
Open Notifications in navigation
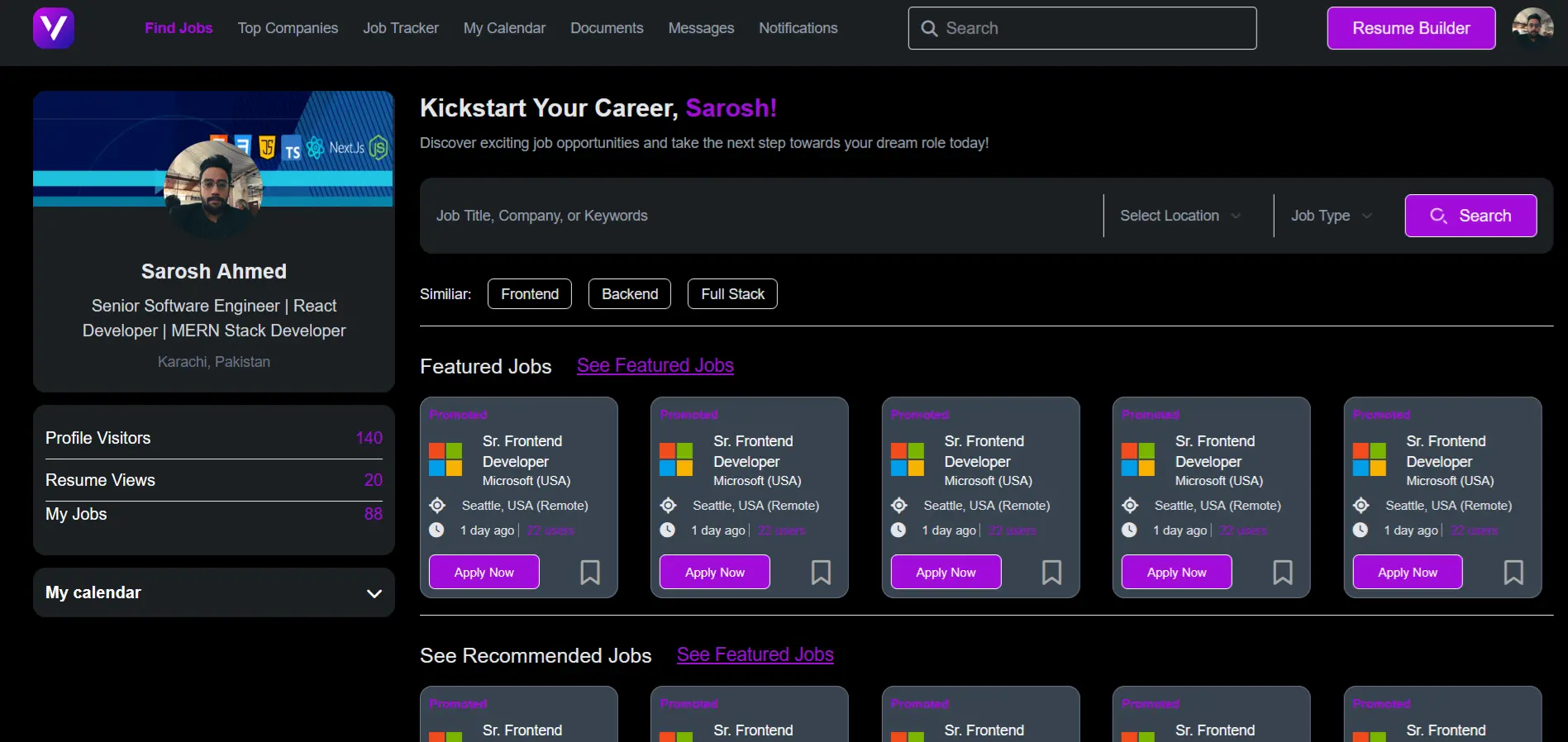click(798, 28)
